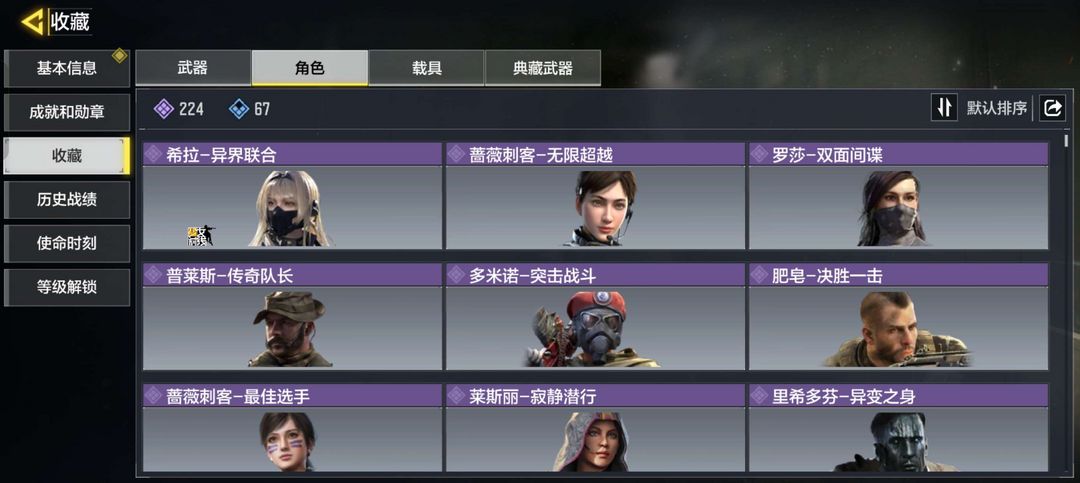
Task: Open 使命时刻 in sidebar
Action: tap(67, 243)
